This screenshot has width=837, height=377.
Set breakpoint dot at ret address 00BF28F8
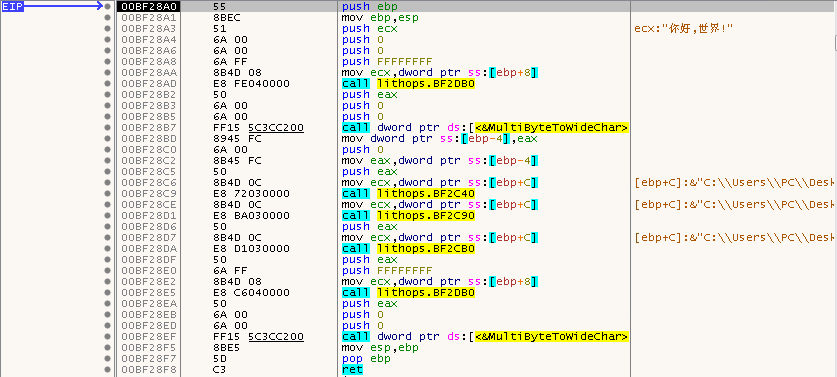click(x=107, y=370)
